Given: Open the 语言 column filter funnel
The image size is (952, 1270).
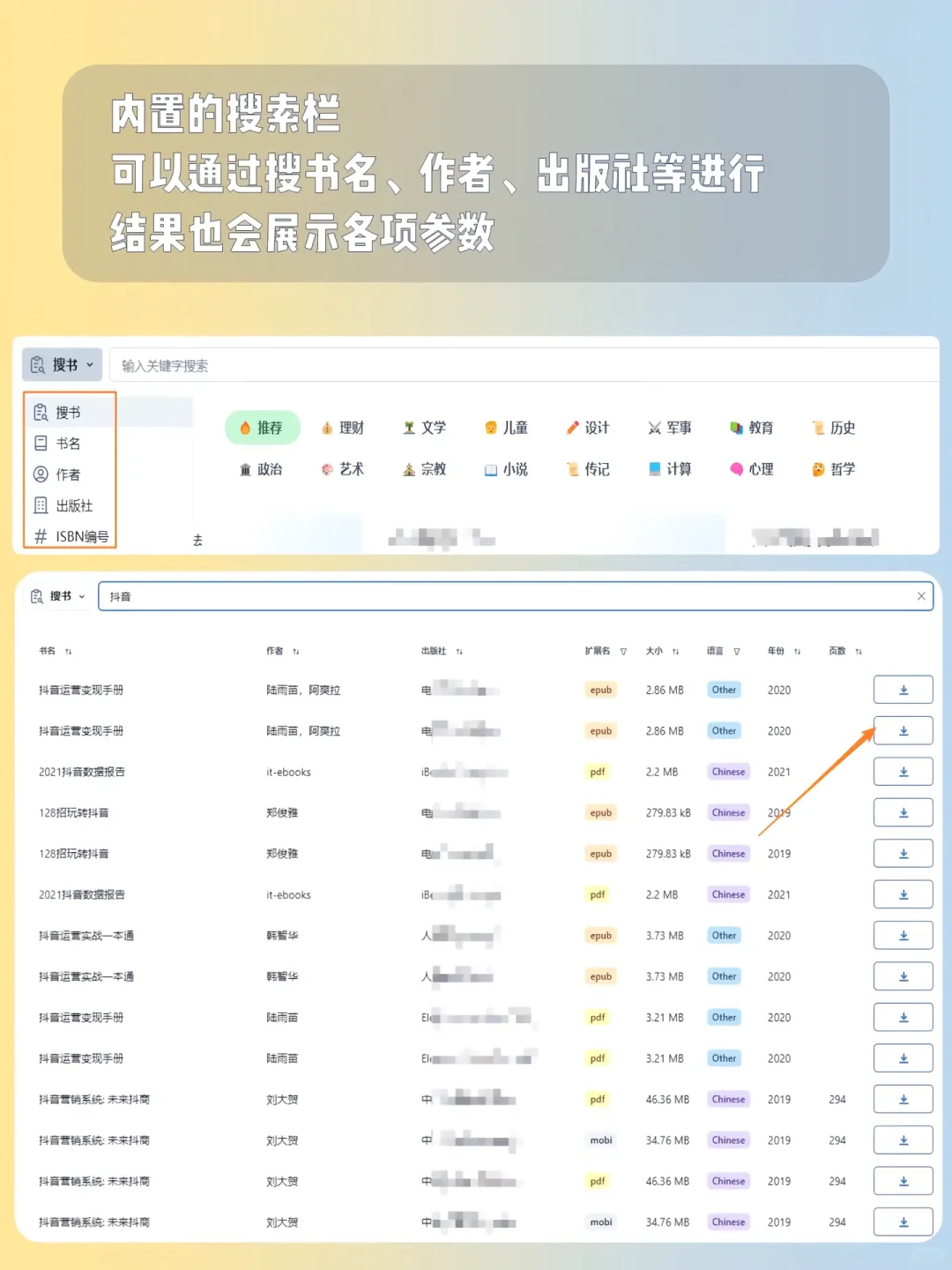Looking at the screenshot, I should (737, 652).
